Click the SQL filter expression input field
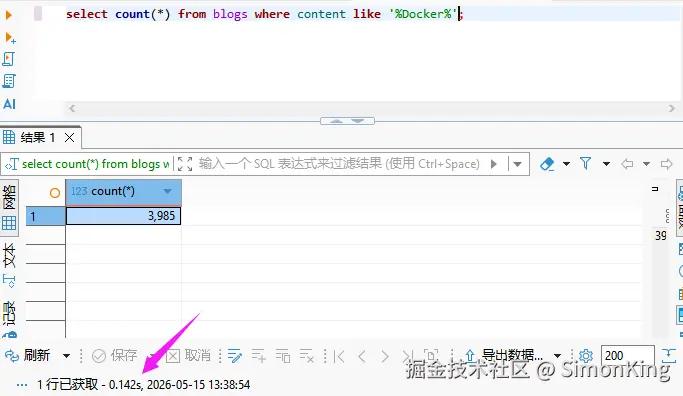Image resolution: width=683 pixels, height=396 pixels. pos(339,164)
